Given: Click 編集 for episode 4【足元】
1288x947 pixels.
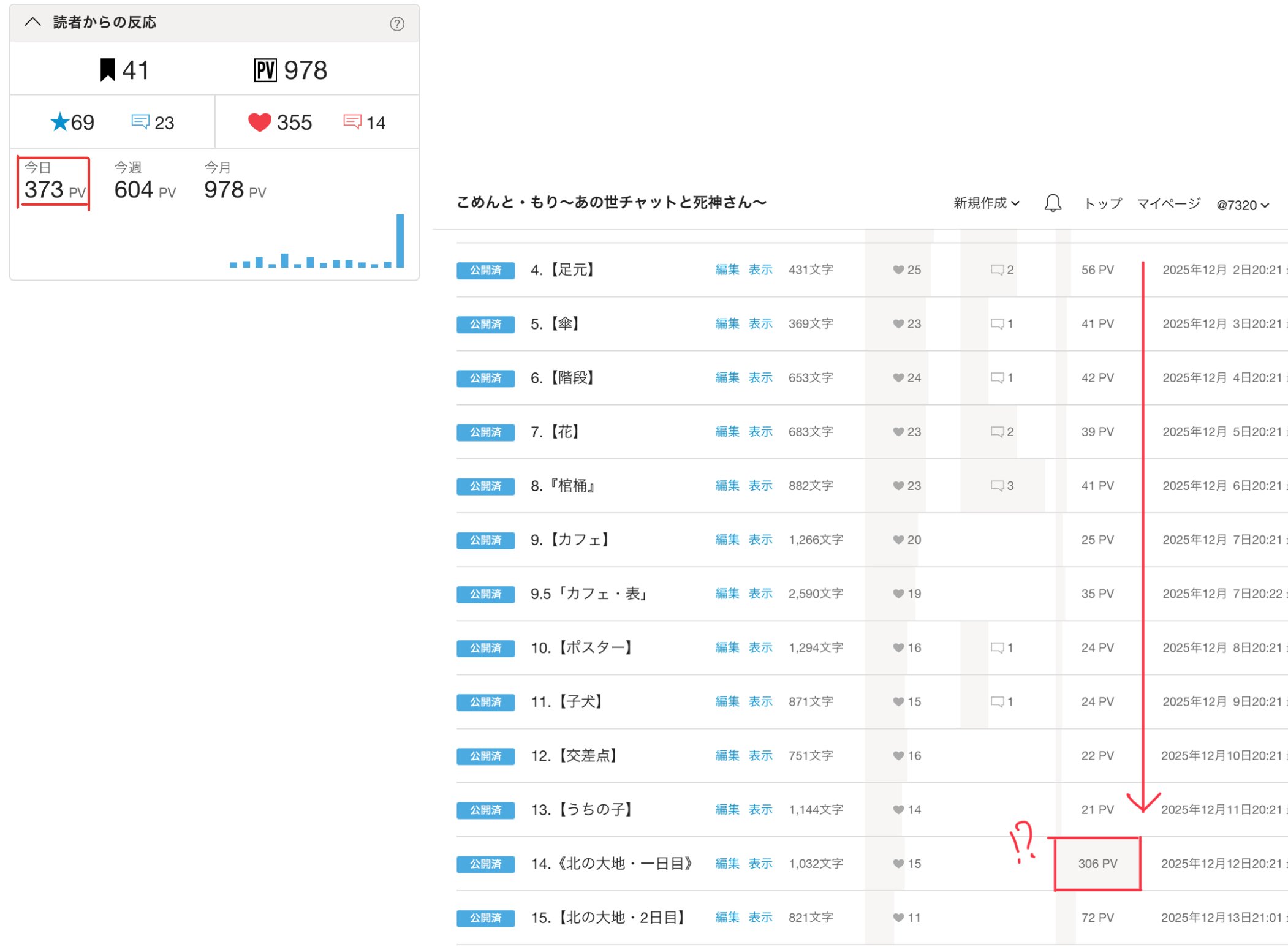Looking at the screenshot, I should coord(727,270).
